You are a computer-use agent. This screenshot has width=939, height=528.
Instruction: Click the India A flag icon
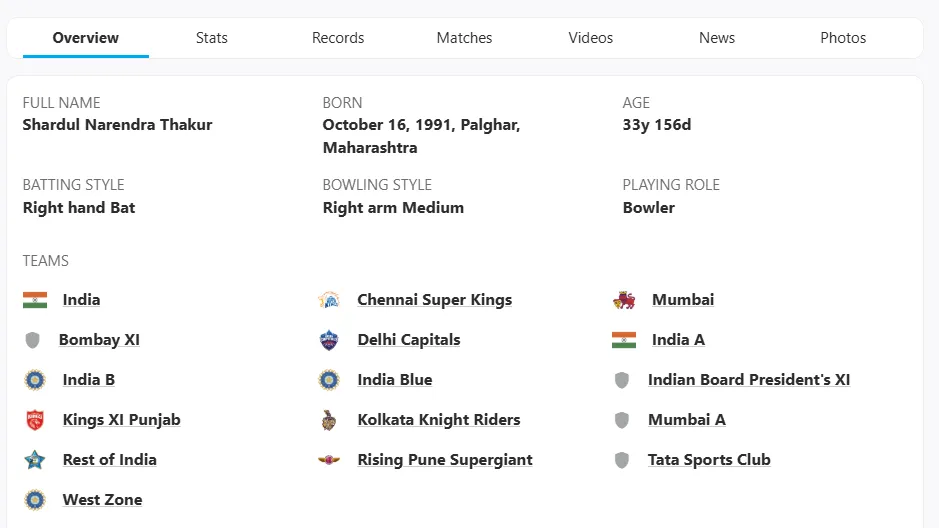click(624, 340)
